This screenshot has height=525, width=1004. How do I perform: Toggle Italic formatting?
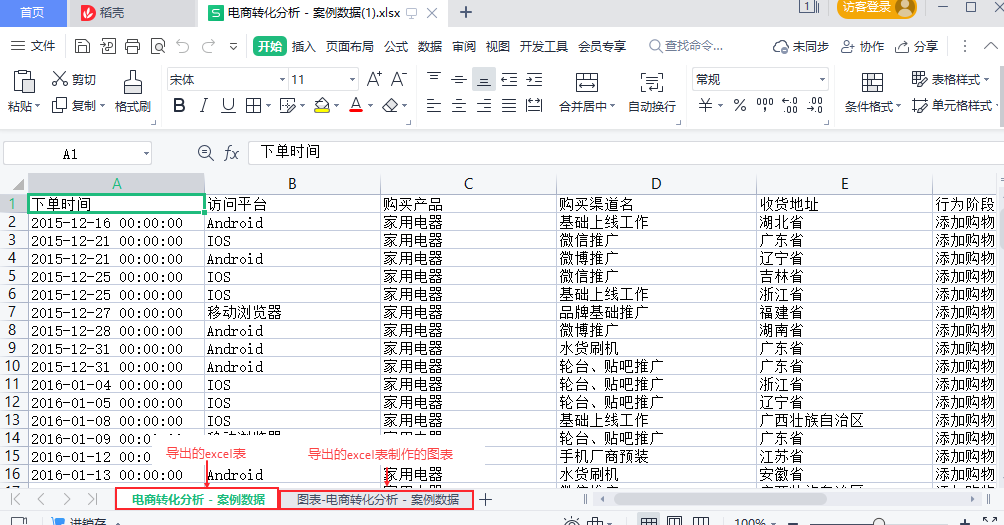(204, 106)
